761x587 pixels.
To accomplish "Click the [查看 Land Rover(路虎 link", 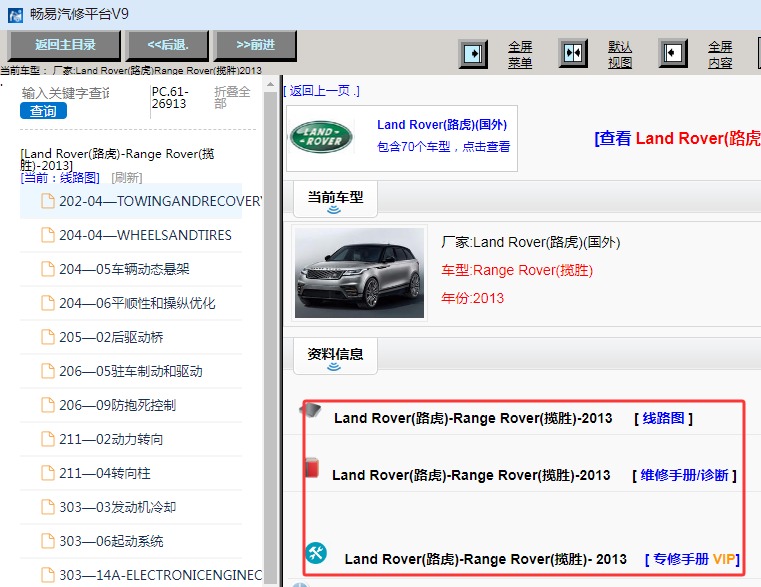I will (678, 138).
